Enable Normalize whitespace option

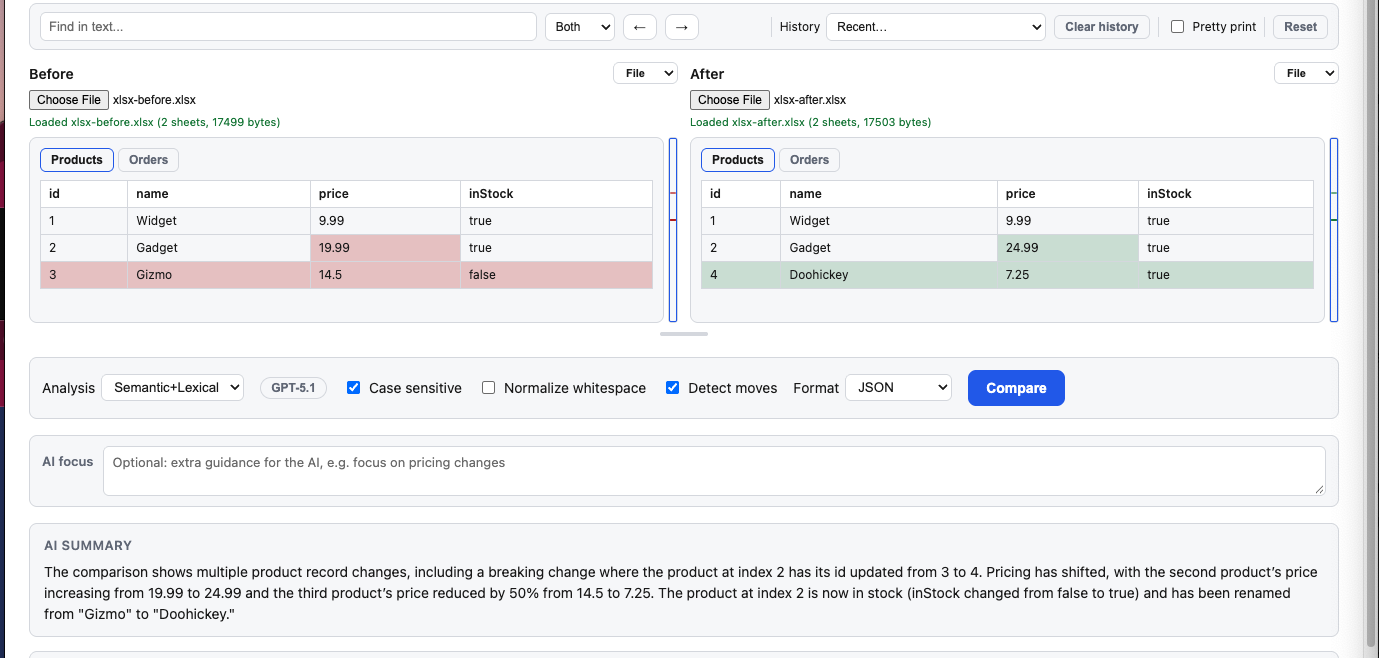488,388
